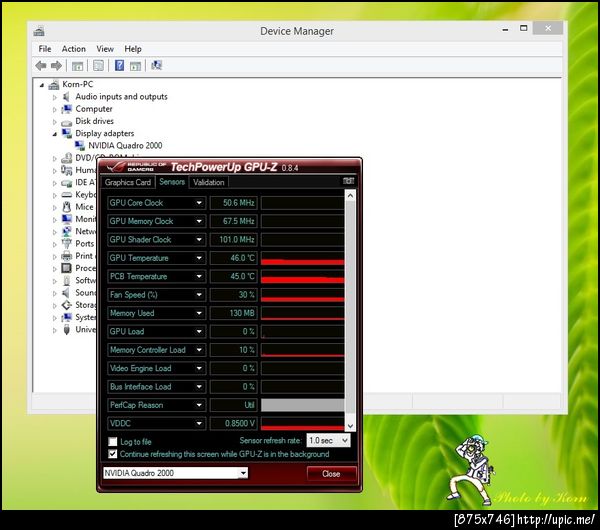Screen dimensions: 600x530
Task: Select the NVIDIA Quadro 2000 tree item
Action: (125, 145)
